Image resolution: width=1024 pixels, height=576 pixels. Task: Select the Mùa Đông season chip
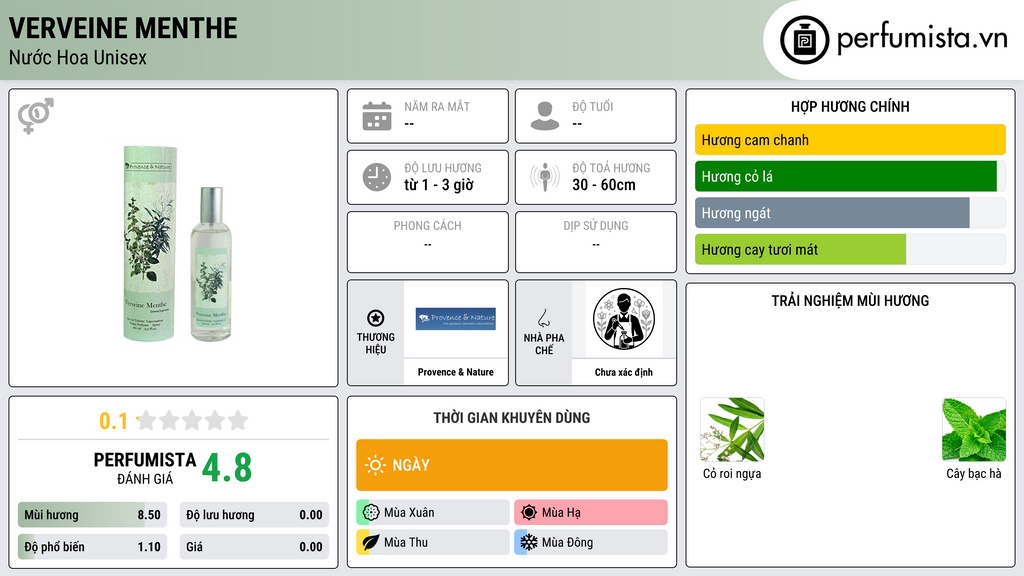[x=591, y=542]
